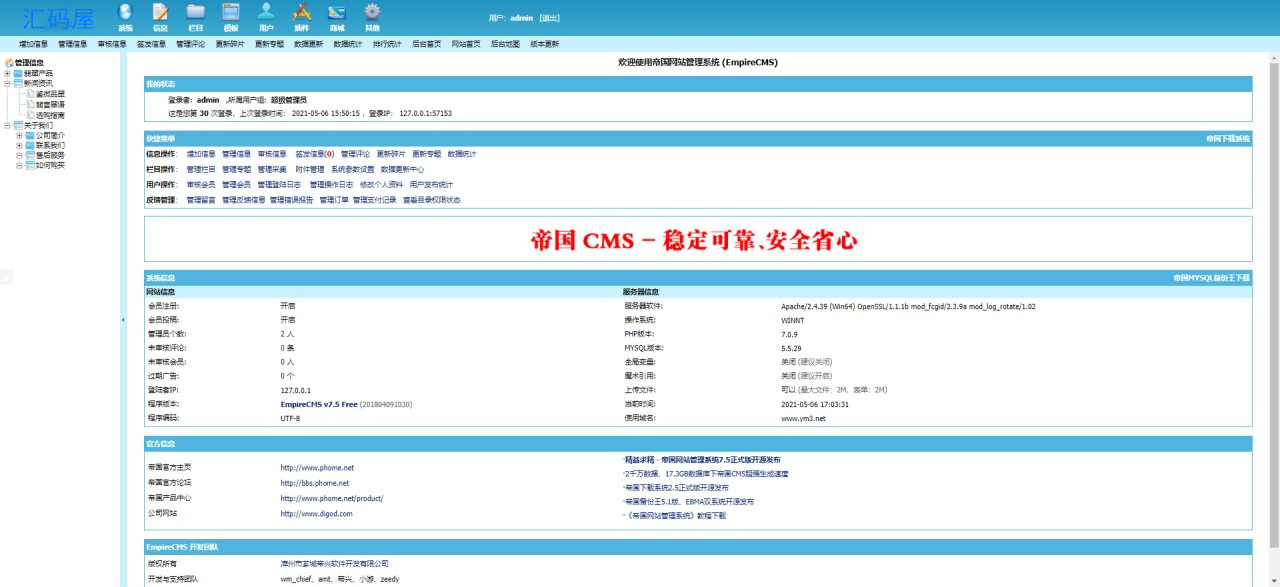The image size is (1280, 587).
Task: Click the list icon beside 如何购买
Action: pyautogui.click(x=30, y=165)
